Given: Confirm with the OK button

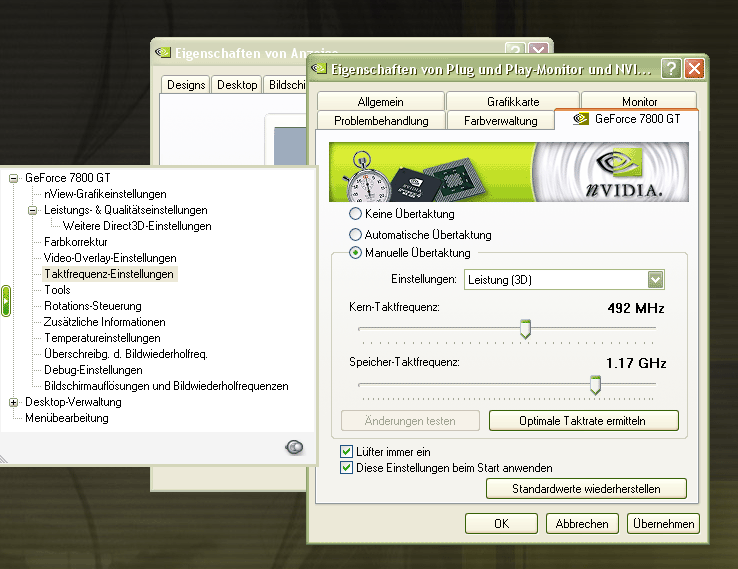Looking at the screenshot, I should pyautogui.click(x=501, y=523).
